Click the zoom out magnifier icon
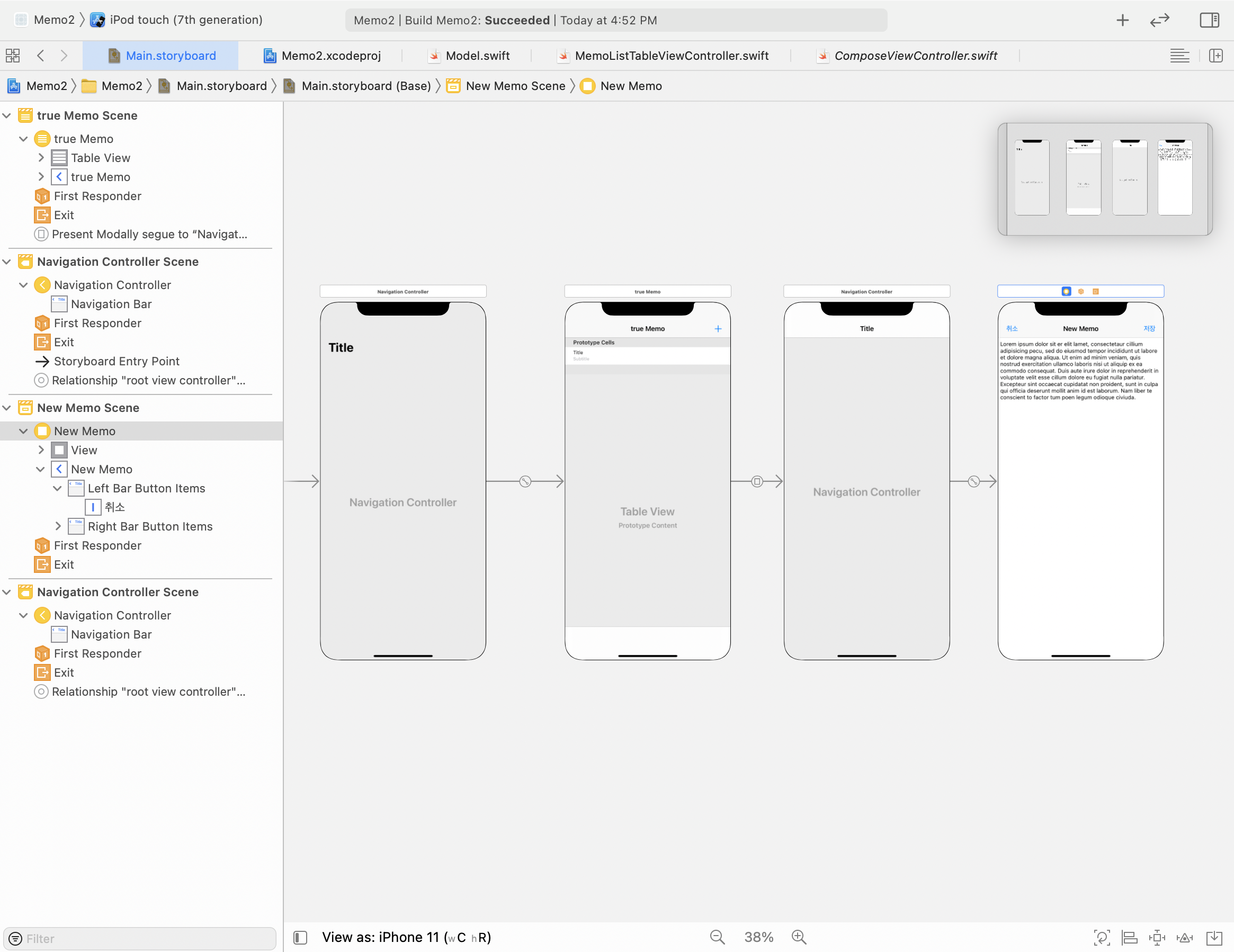Screen dimensions: 1234x952 click(x=717, y=937)
